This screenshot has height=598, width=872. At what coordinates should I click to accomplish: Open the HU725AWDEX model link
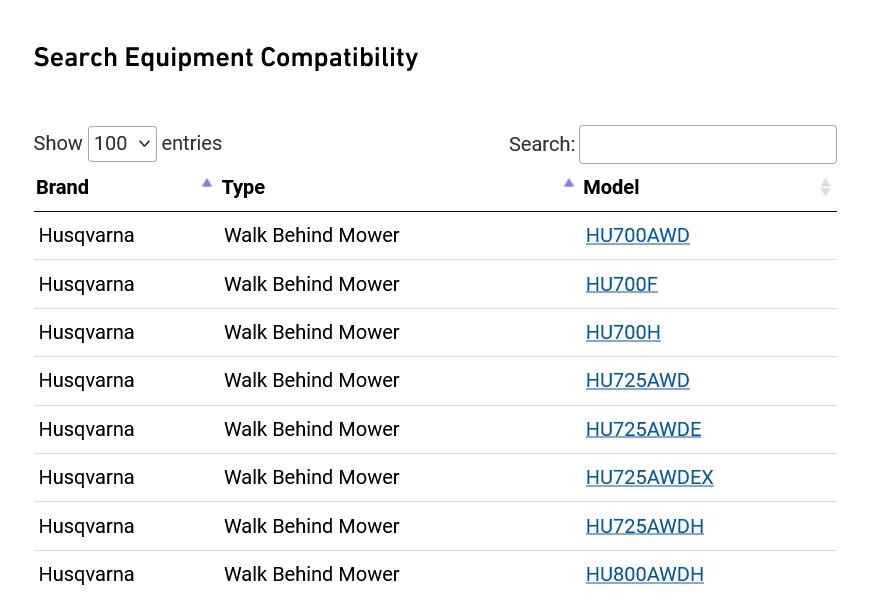[650, 477]
